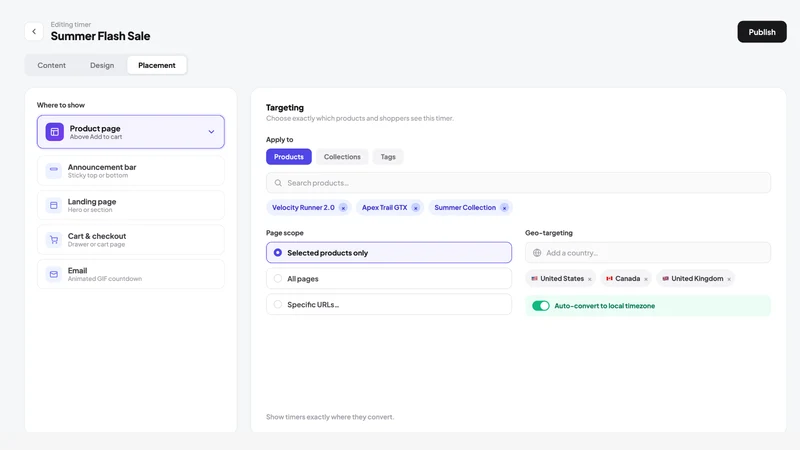Open the Content tab

pyautogui.click(x=52, y=65)
